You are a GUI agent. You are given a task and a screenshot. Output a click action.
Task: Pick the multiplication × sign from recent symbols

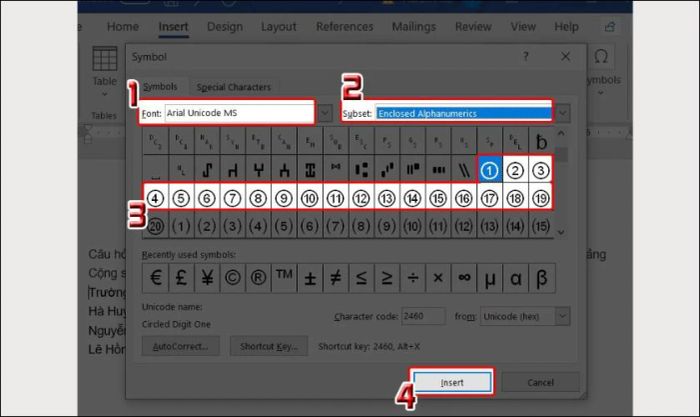click(x=438, y=278)
